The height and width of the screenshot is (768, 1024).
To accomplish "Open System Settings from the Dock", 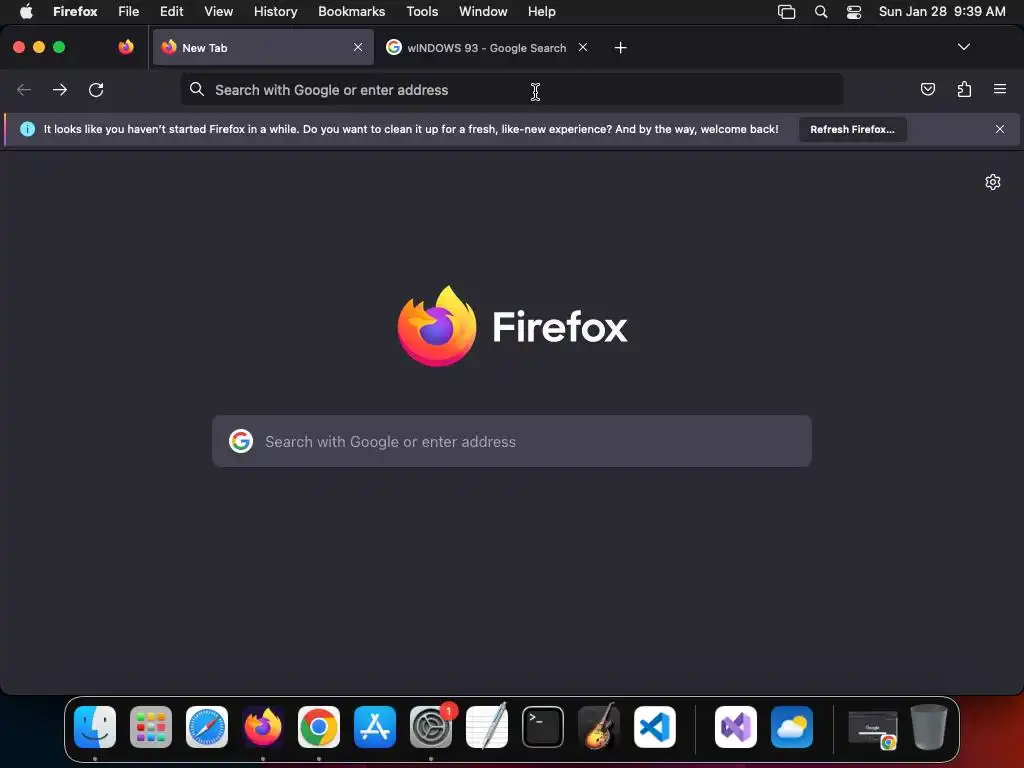I will click(x=431, y=727).
